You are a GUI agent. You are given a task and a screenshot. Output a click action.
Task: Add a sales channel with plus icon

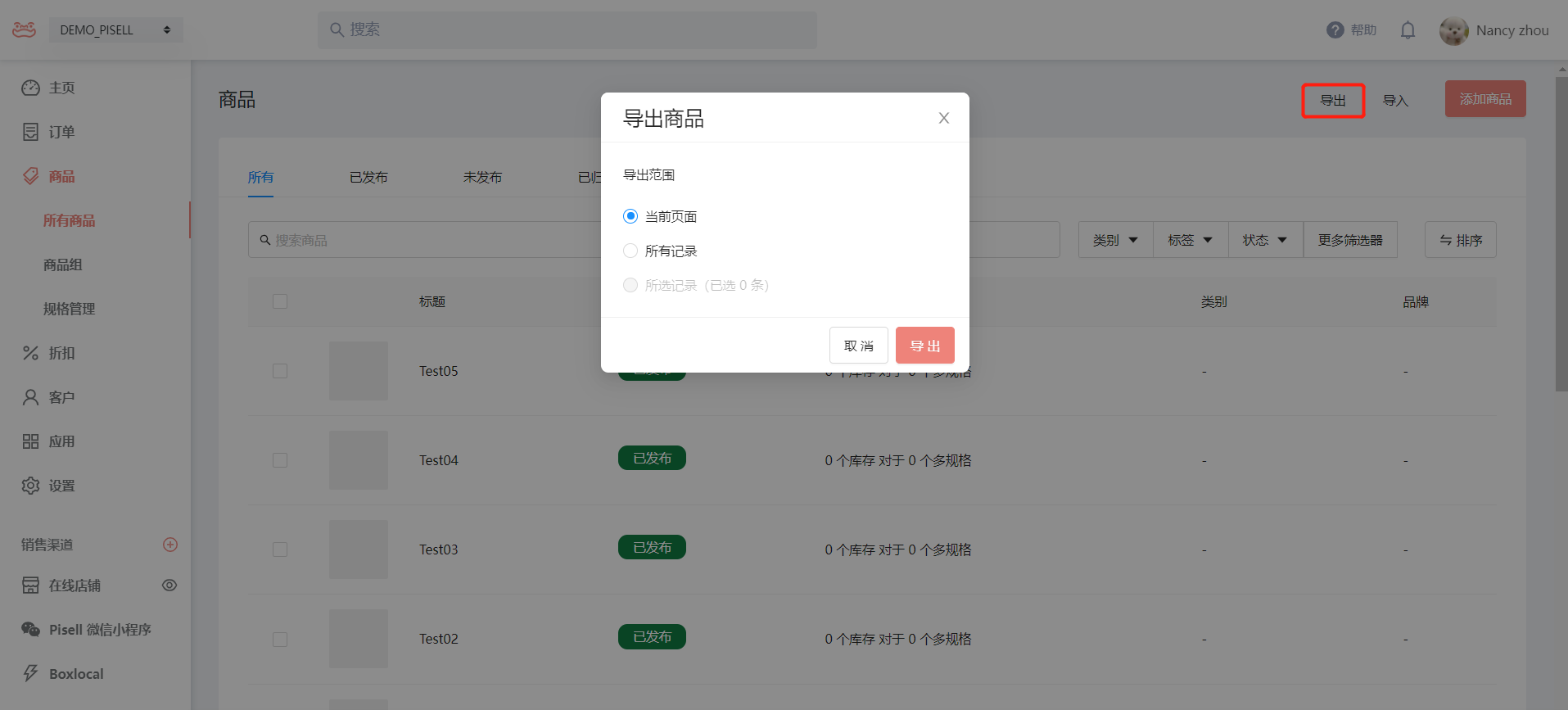pyautogui.click(x=170, y=545)
